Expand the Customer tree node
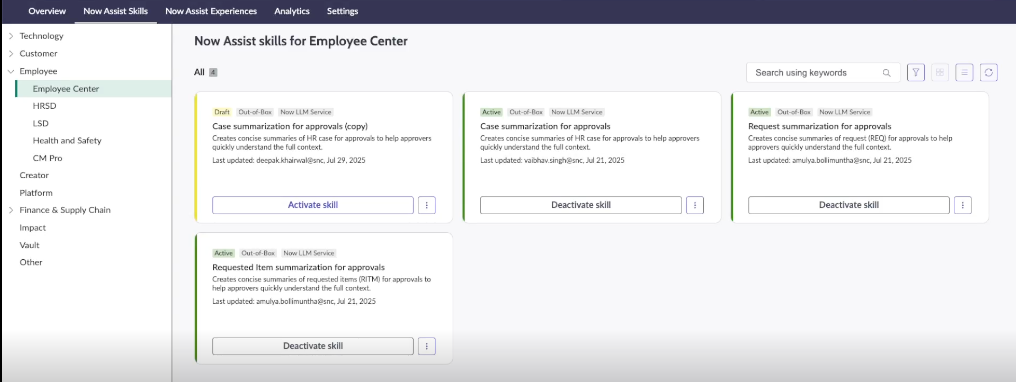The height and width of the screenshot is (382, 1016). [11, 54]
